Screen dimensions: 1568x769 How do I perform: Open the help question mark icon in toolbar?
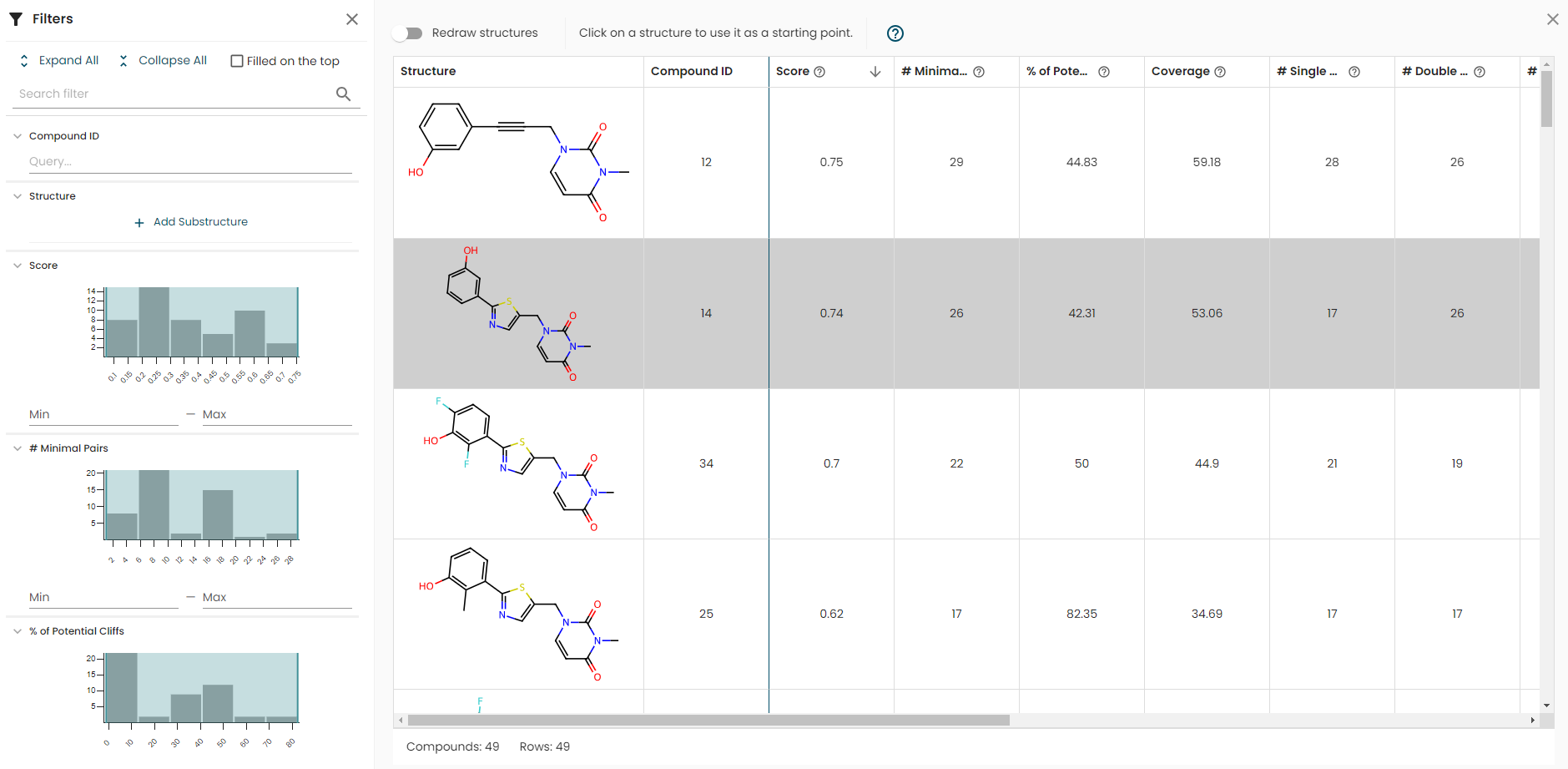coord(895,33)
